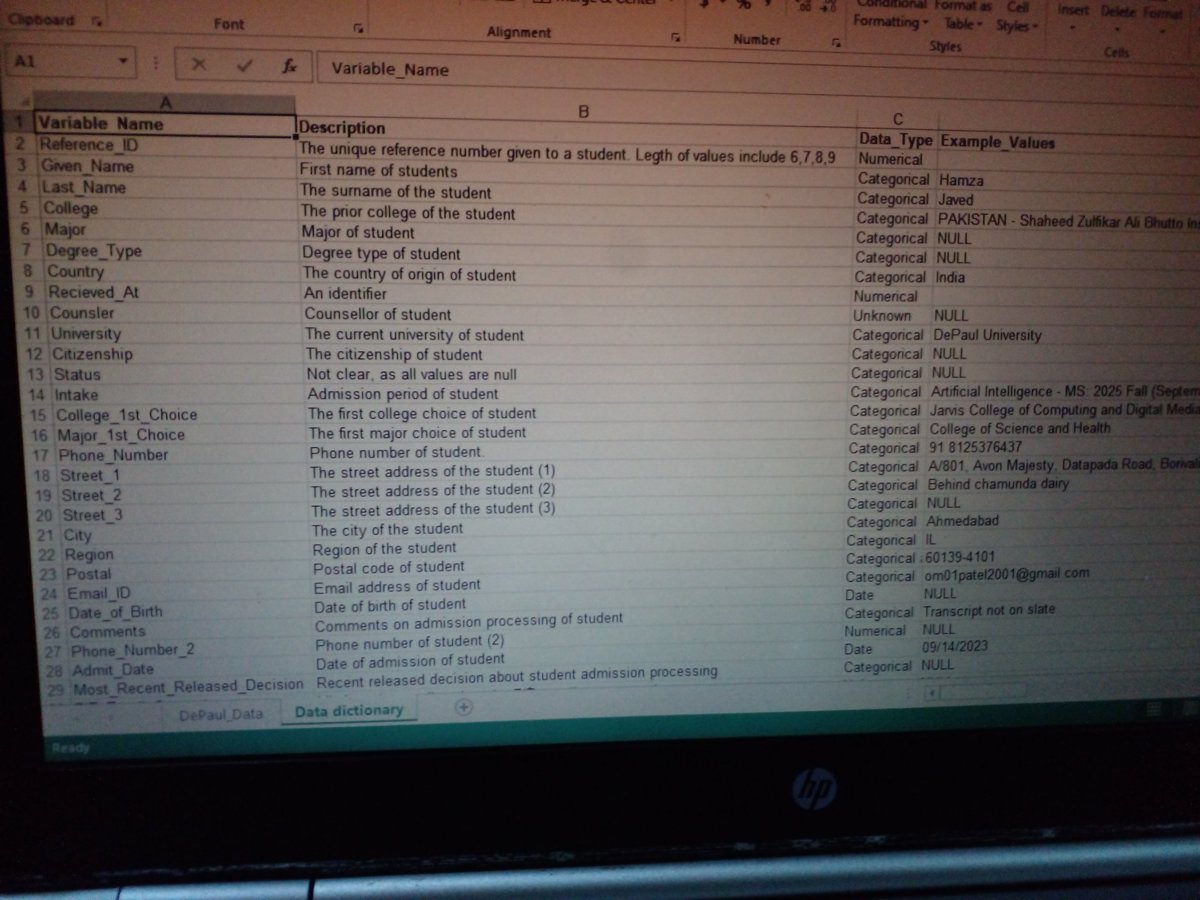Select the Major_1st_Choice cell

click(x=181, y=434)
